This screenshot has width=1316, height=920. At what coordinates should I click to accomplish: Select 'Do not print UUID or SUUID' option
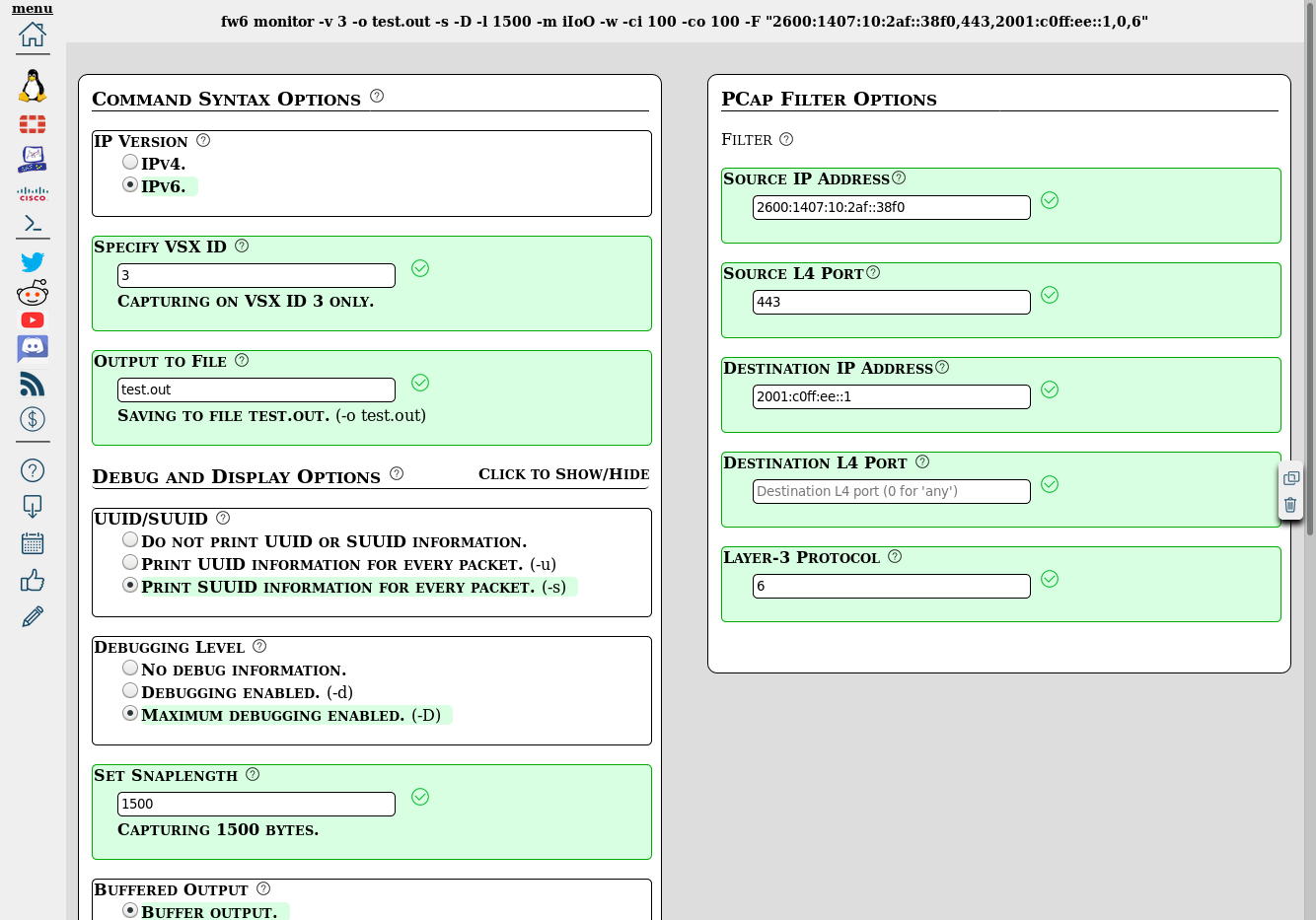pyautogui.click(x=130, y=539)
